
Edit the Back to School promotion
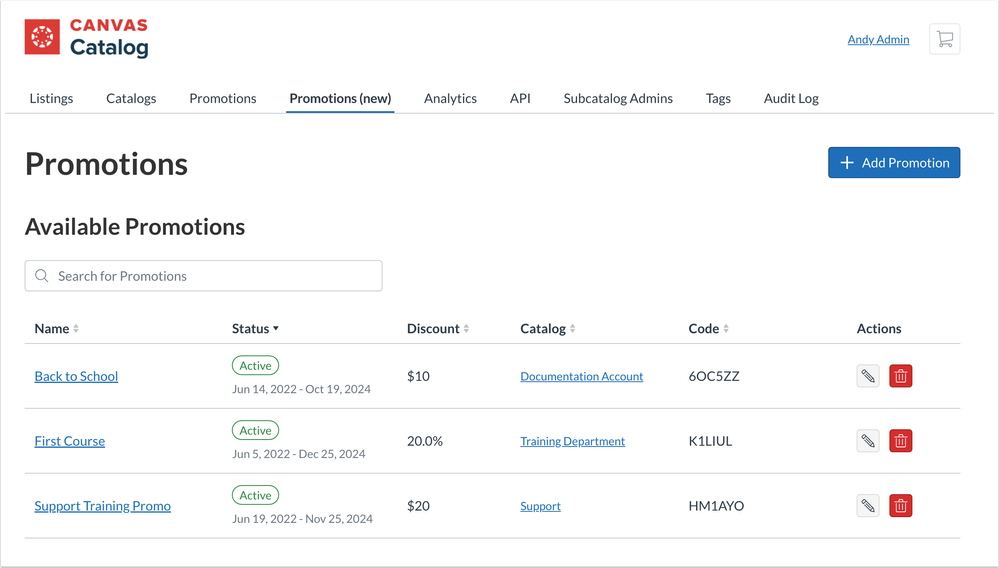868,377
